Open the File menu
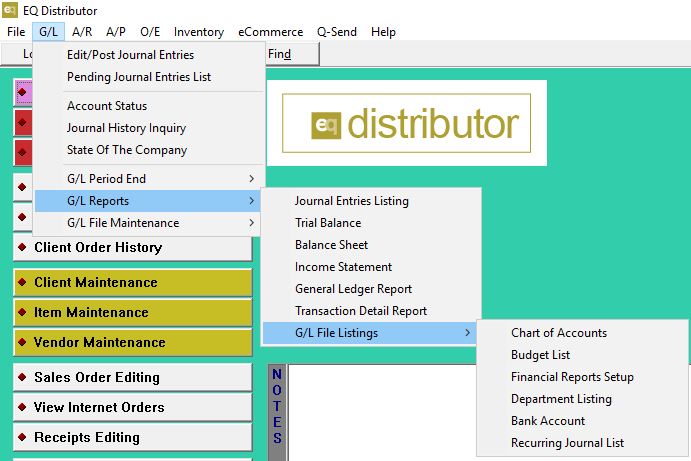Image resolution: width=691 pixels, height=461 pixels. click(x=16, y=32)
